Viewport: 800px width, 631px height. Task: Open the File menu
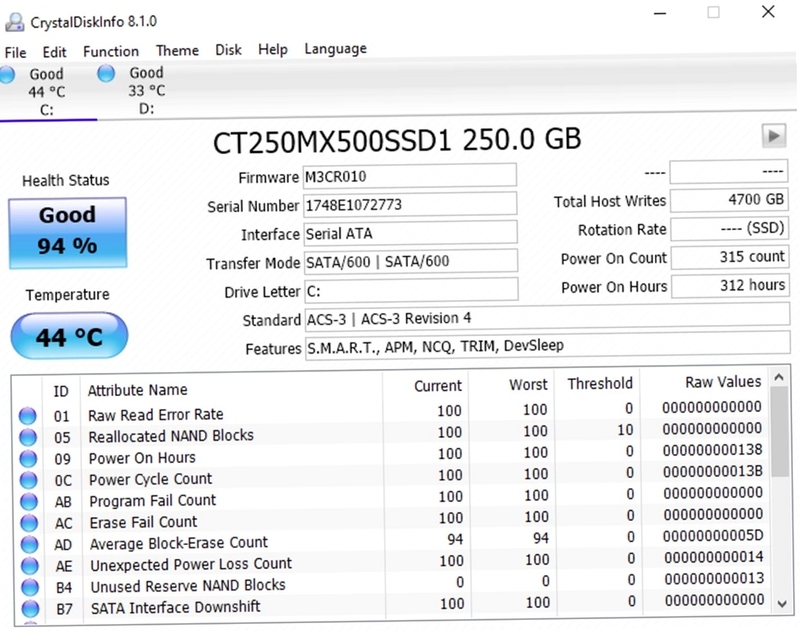(15, 53)
